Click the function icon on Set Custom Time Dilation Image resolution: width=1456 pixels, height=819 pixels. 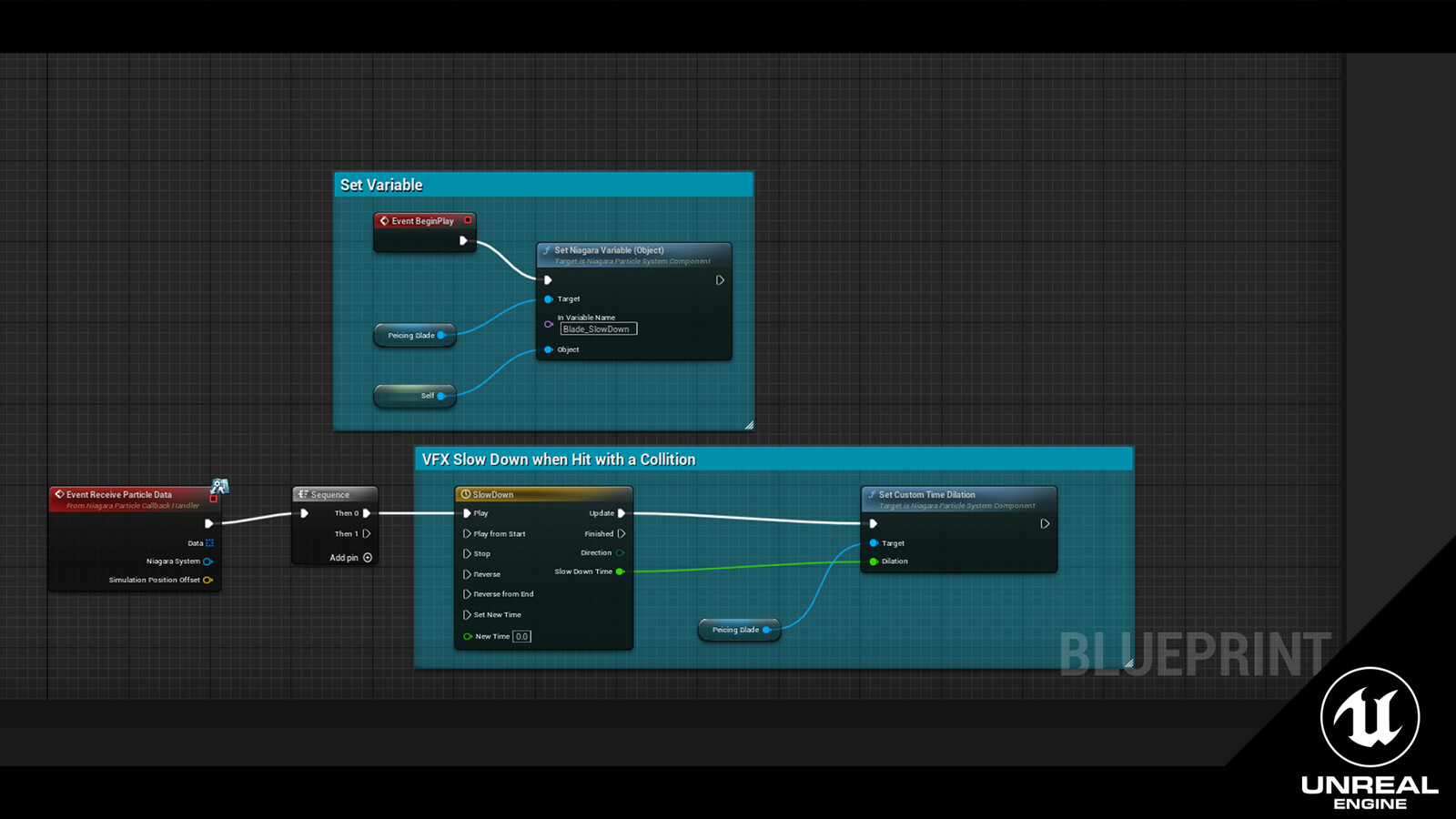click(870, 494)
